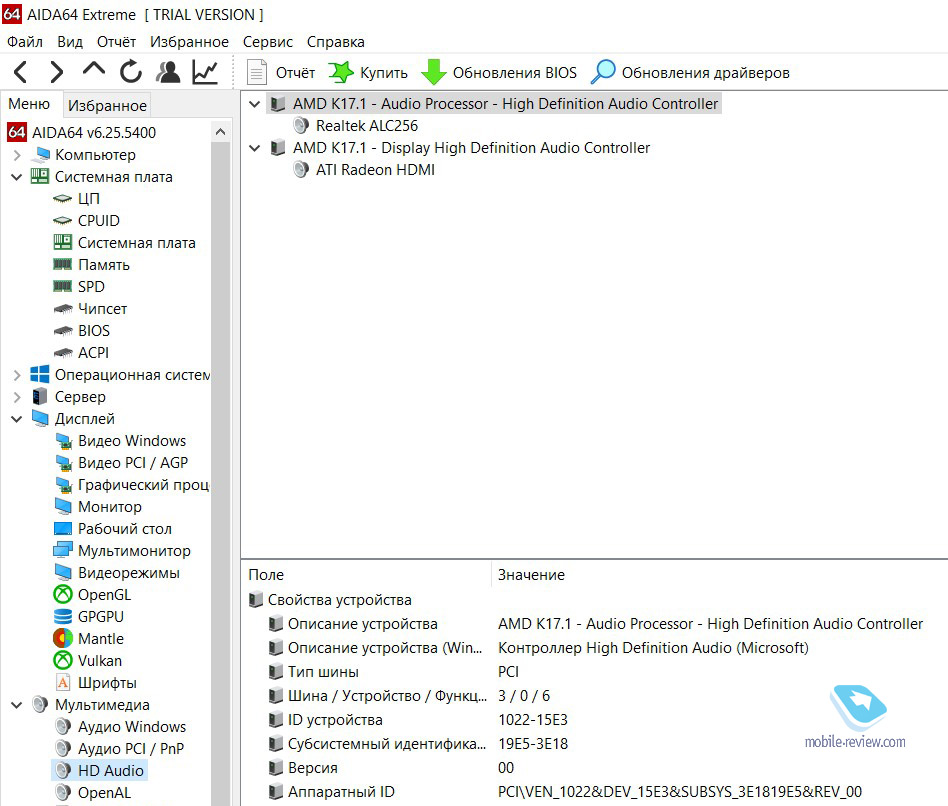Collapse the Дисплей tree node
948x806 pixels.
[x=17, y=419]
